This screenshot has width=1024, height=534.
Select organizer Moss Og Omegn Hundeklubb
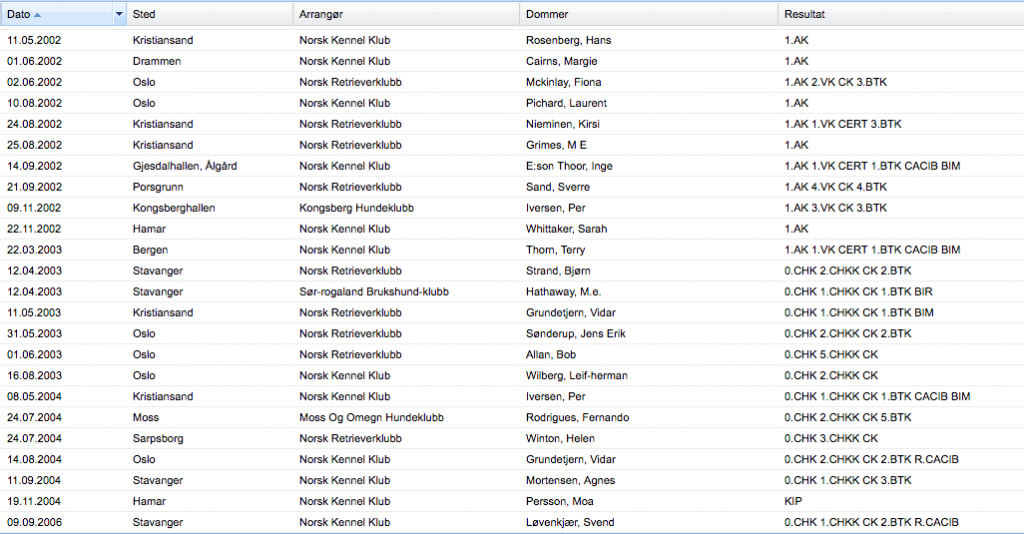[x=371, y=417]
